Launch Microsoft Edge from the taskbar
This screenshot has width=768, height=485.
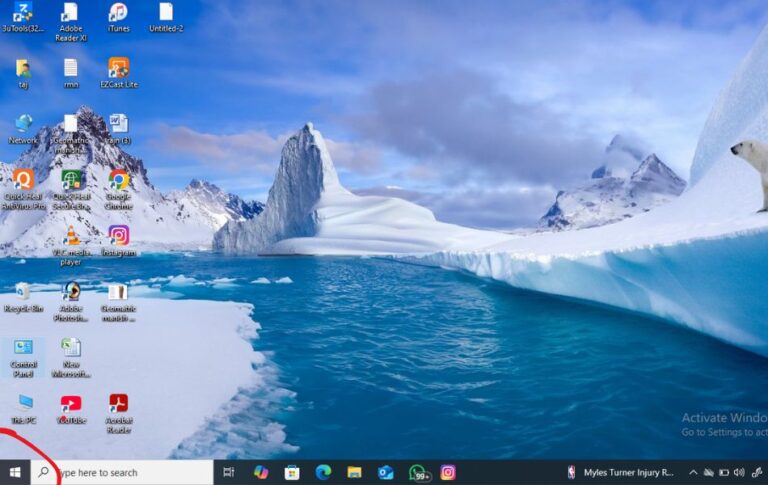[x=323, y=472]
